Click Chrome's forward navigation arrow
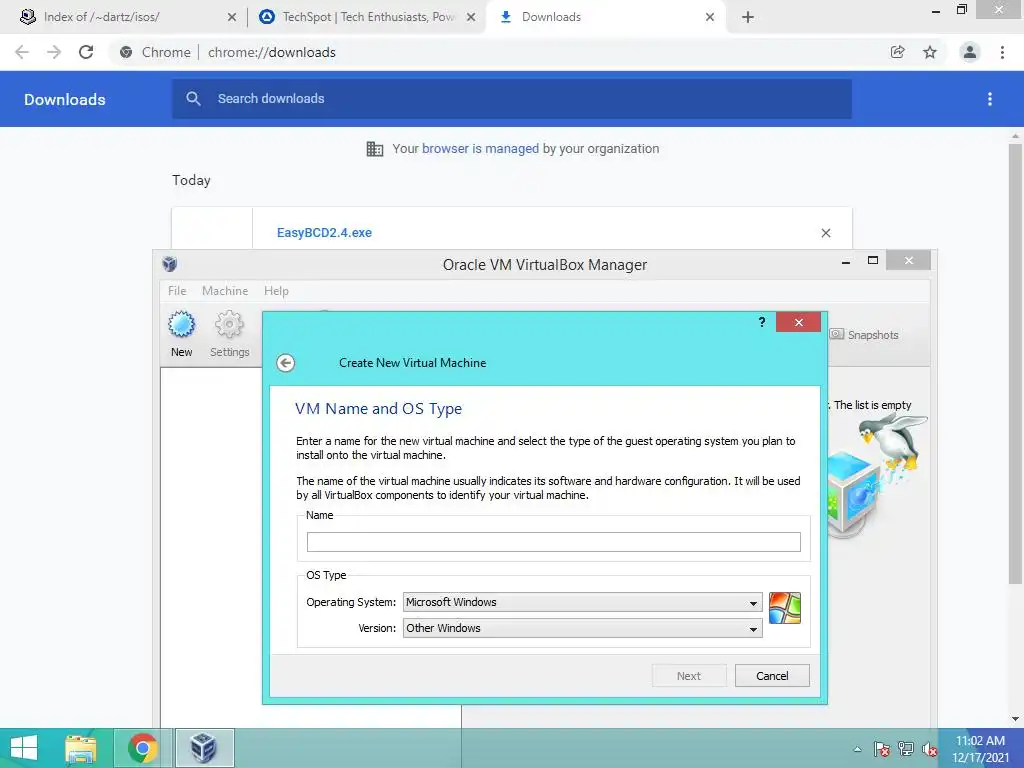1024x768 pixels. tap(54, 52)
